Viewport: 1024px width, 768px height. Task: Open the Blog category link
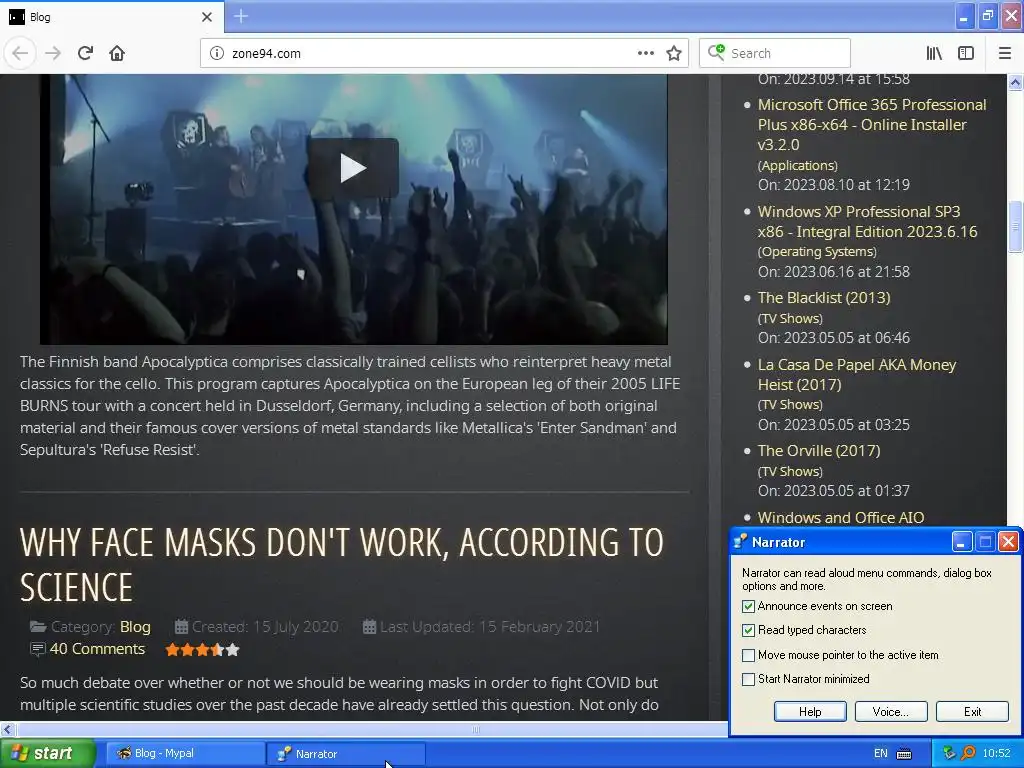[x=135, y=627]
